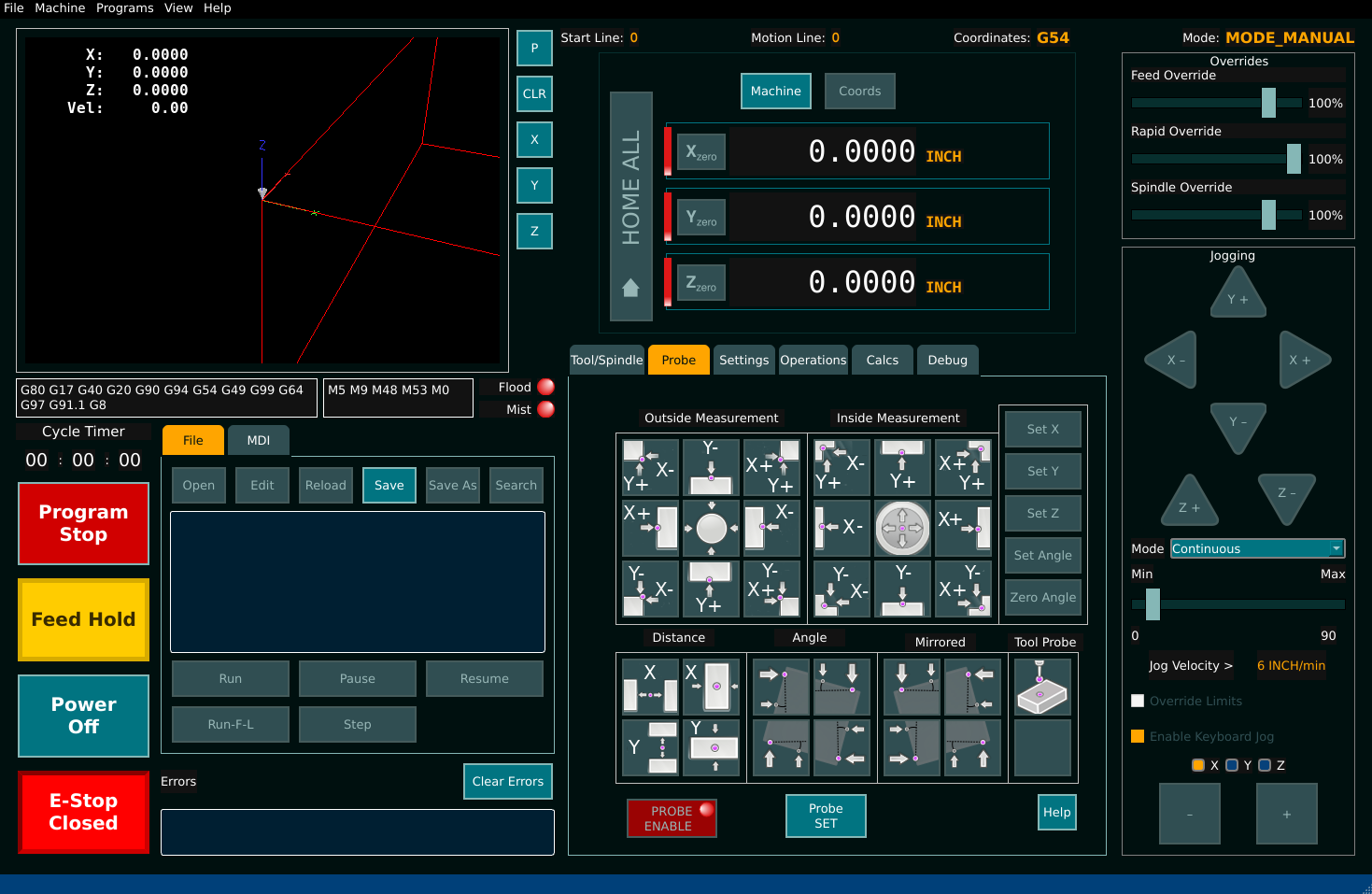1372x894 pixels.
Task: Select the inside center hole probe icon
Action: click(x=901, y=528)
